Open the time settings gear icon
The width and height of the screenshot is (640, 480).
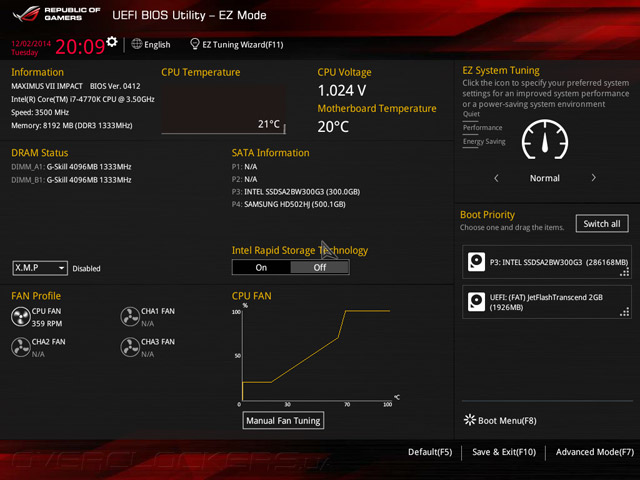(112, 41)
